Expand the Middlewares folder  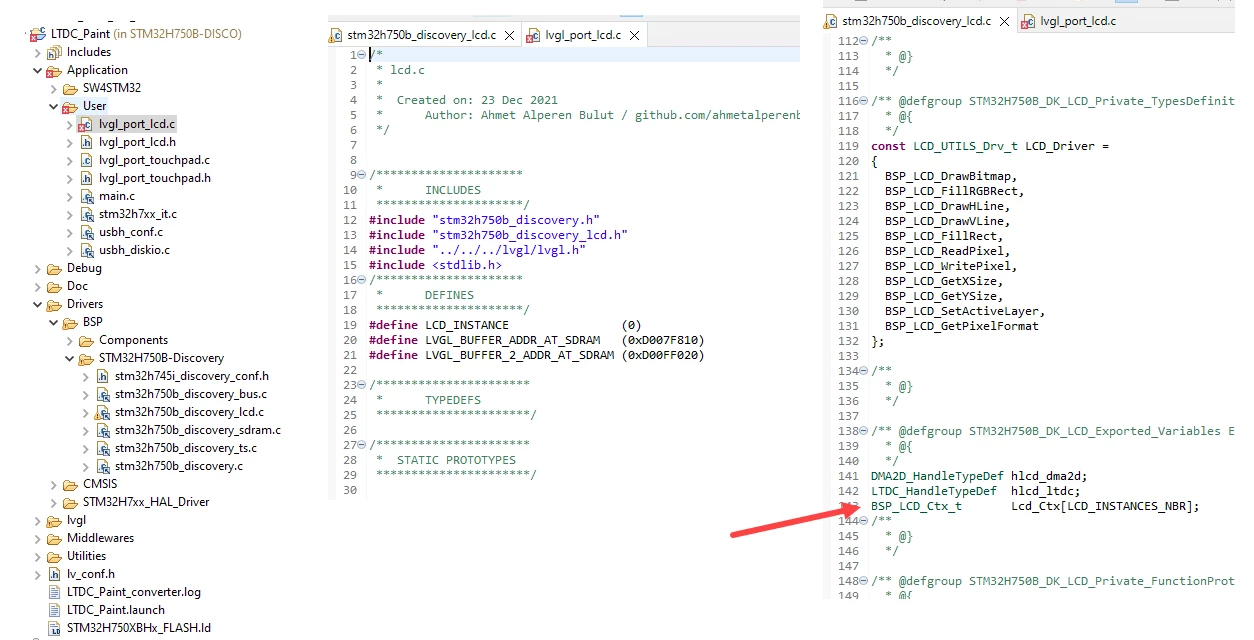38,538
